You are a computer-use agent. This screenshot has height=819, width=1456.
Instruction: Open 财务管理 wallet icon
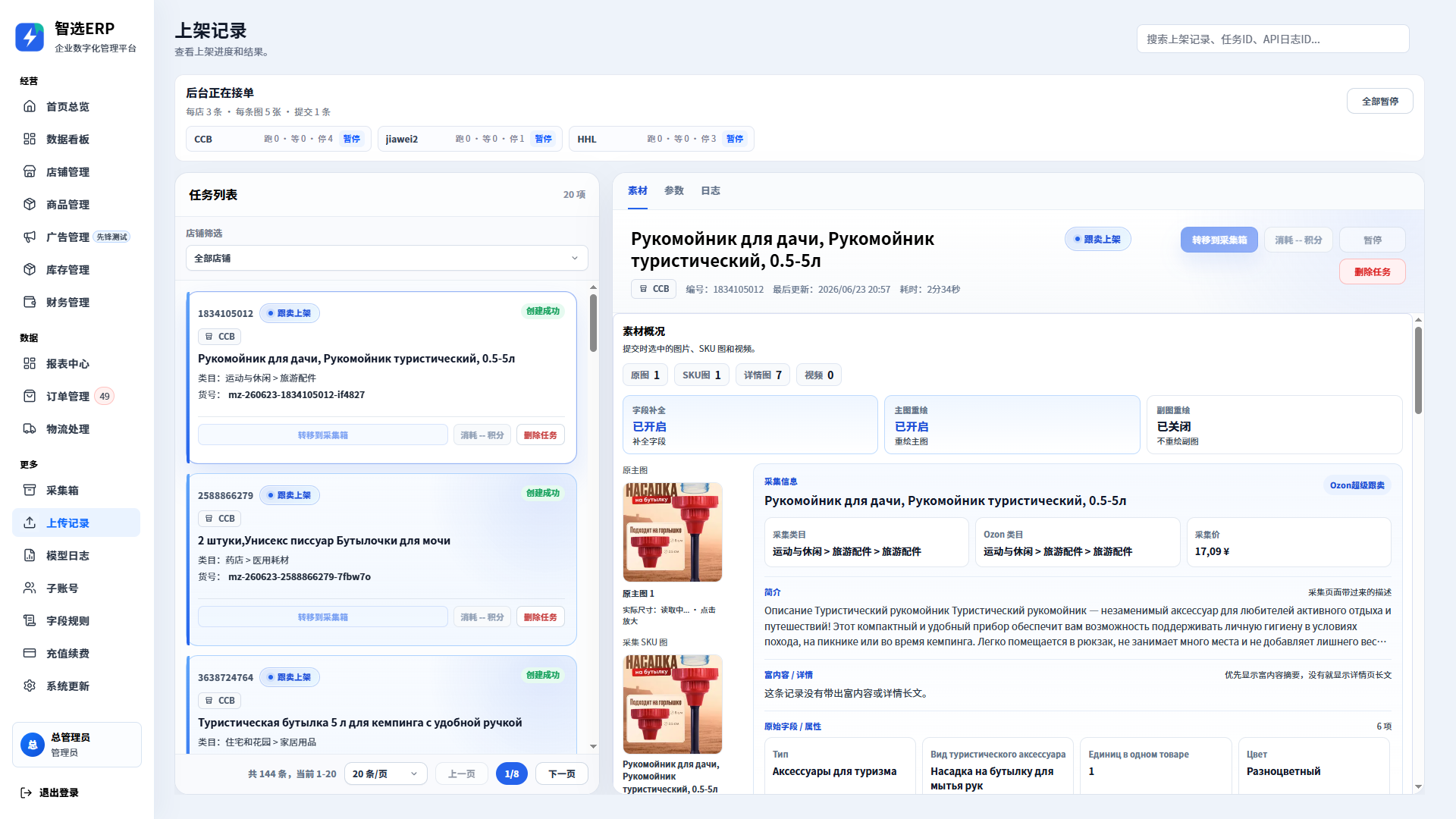[x=30, y=302]
